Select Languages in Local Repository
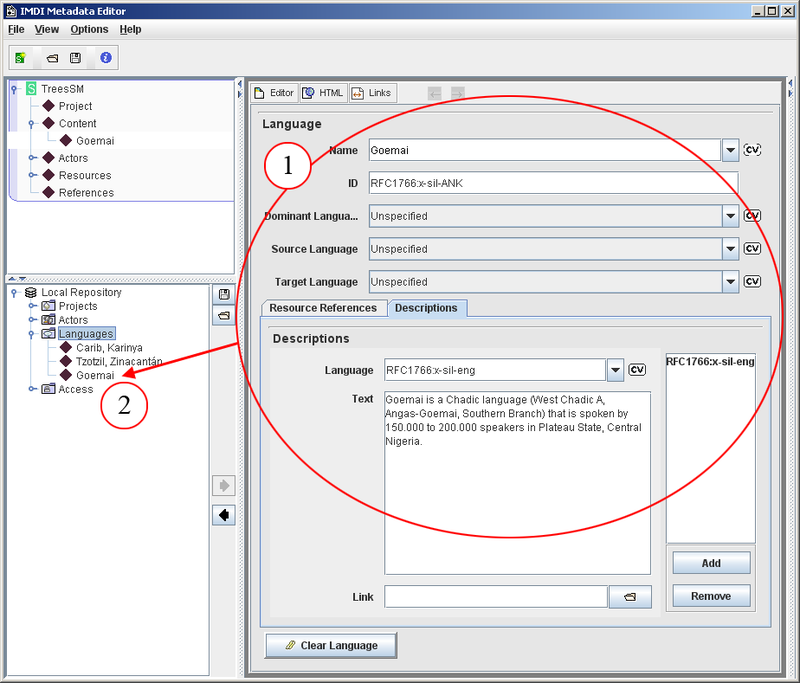Screen dimensions: 800x683 coord(86,334)
